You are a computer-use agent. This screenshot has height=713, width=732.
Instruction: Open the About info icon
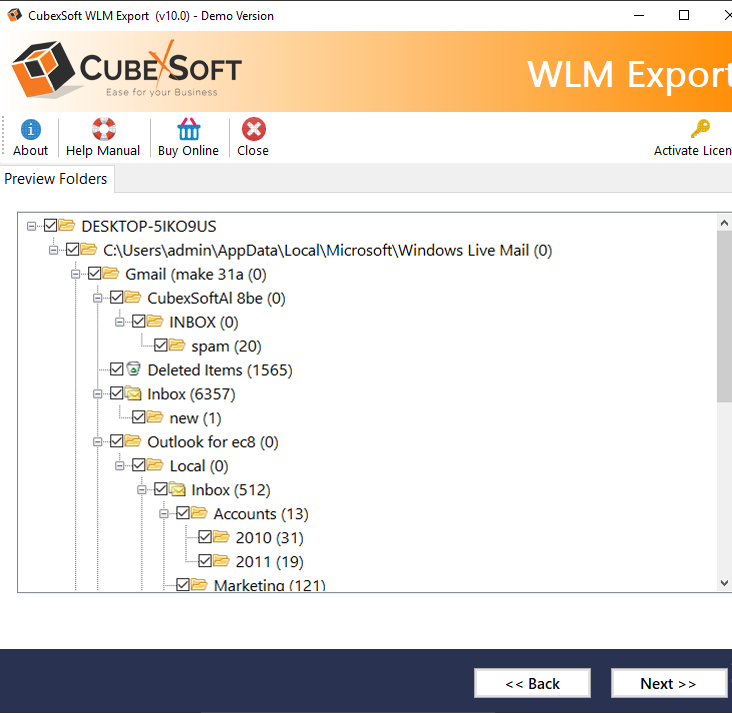(x=31, y=129)
